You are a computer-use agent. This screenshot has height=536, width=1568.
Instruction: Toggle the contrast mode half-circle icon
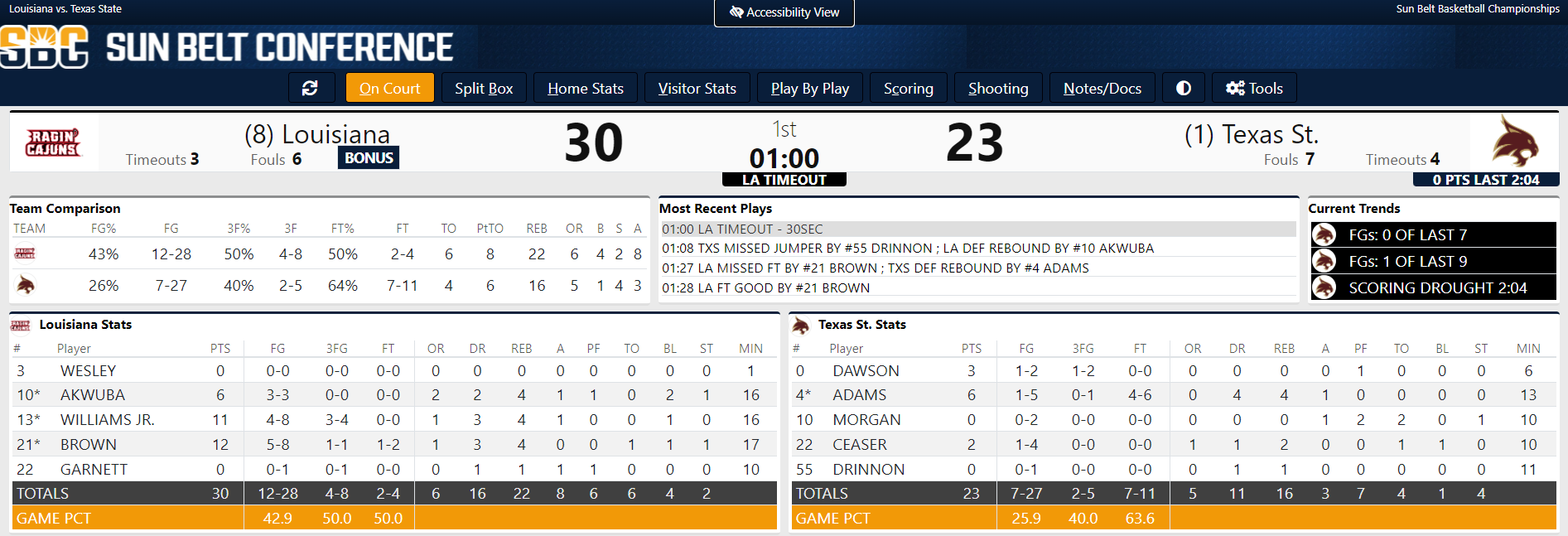[1184, 89]
